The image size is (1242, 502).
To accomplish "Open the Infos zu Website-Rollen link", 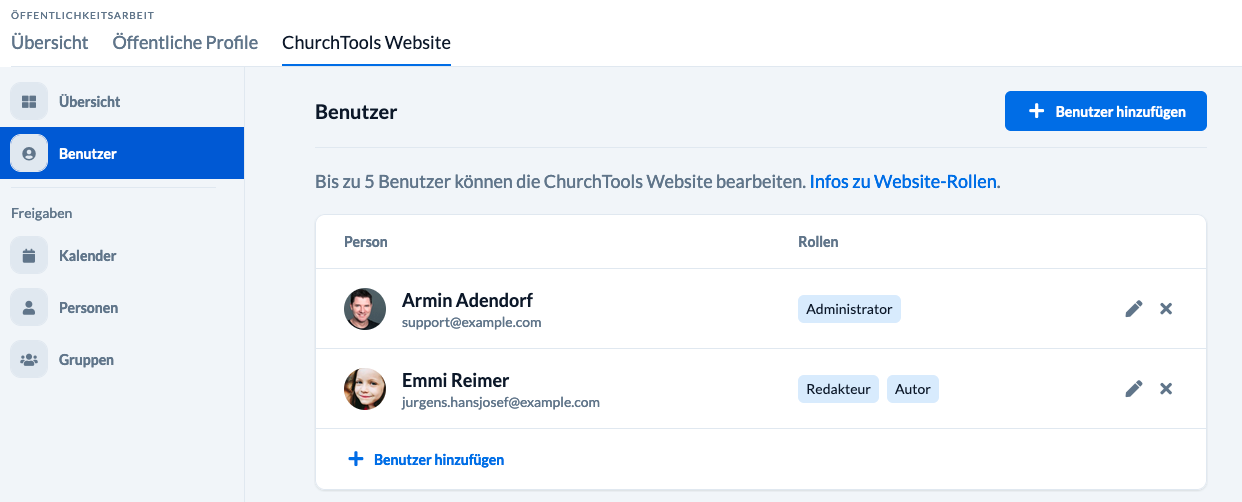I will 903,182.
